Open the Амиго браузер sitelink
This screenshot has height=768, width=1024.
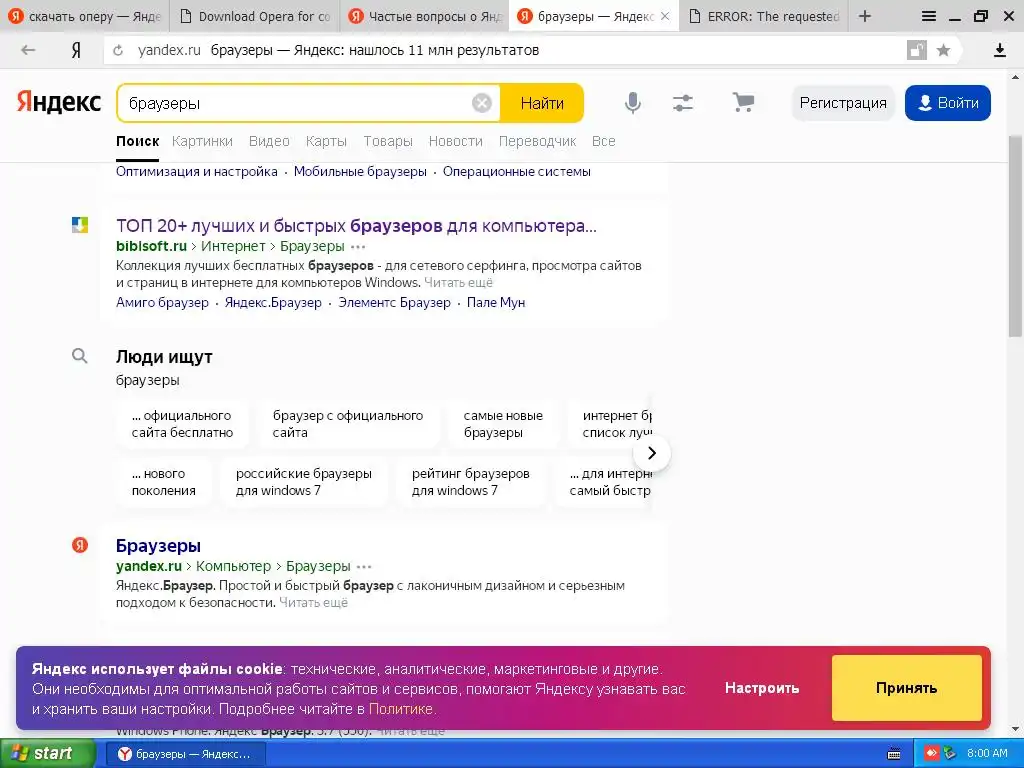point(163,302)
